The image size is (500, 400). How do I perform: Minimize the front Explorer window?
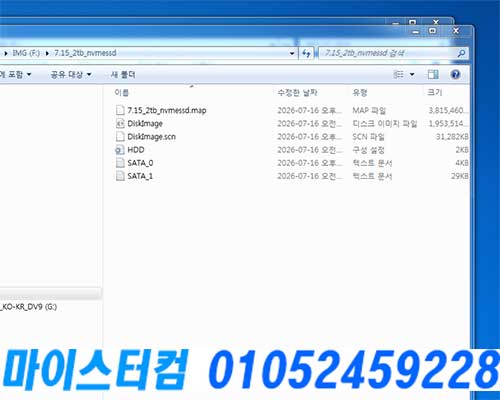(416, 32)
